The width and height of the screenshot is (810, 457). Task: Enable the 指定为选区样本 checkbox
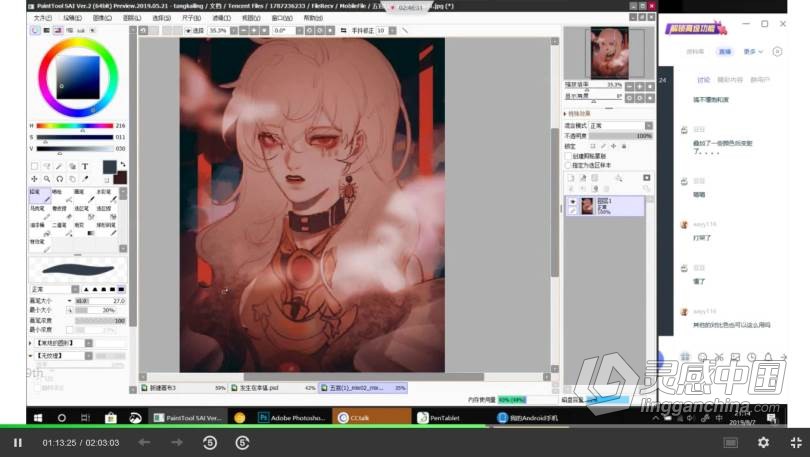[568, 165]
